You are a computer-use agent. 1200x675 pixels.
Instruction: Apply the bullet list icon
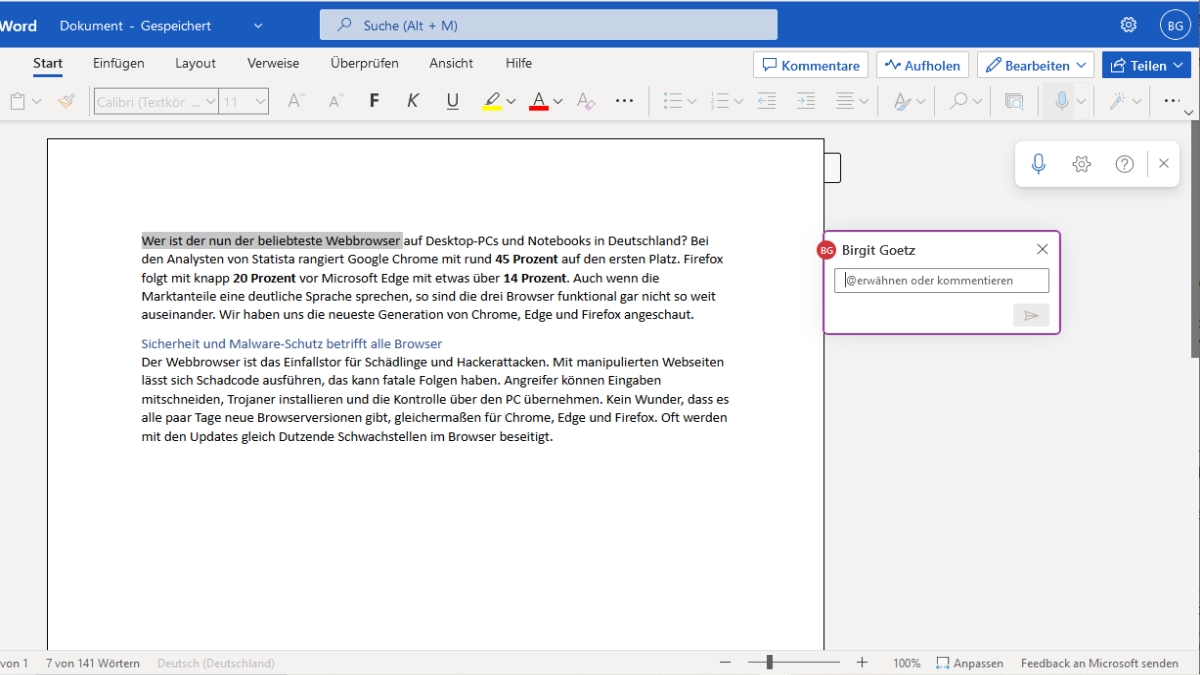click(673, 101)
